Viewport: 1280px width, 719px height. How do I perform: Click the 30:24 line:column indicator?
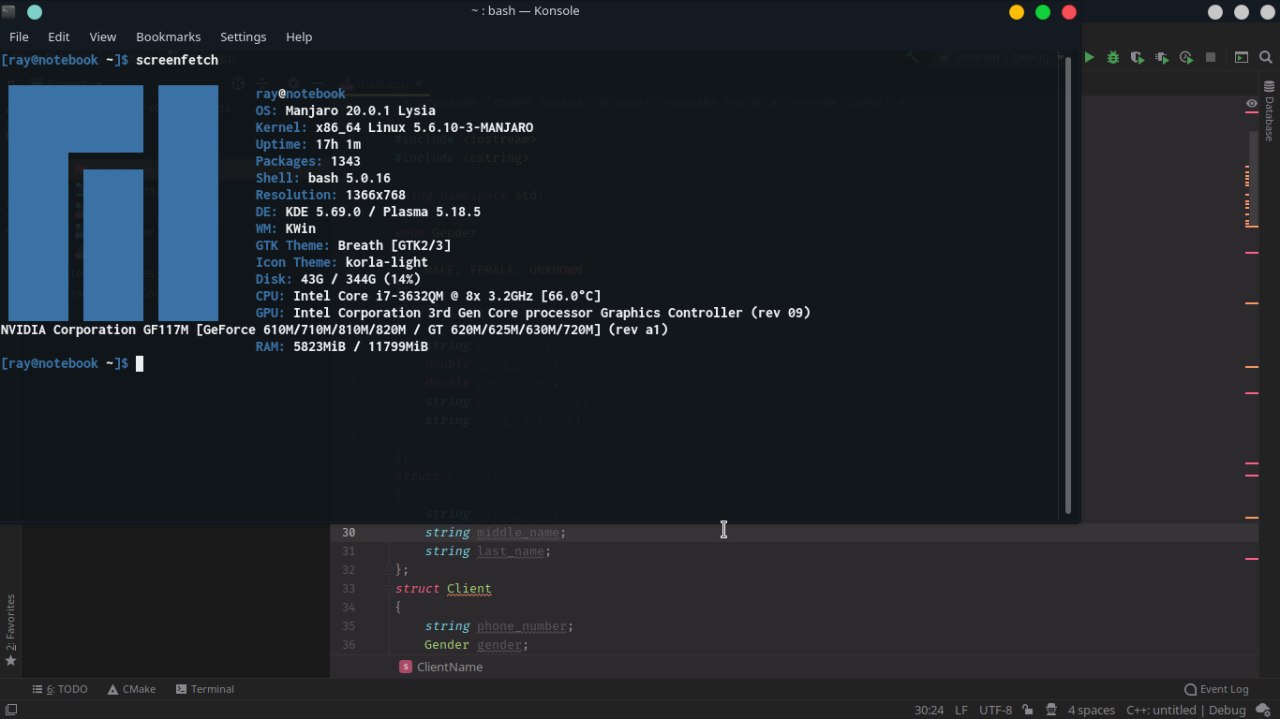(929, 710)
